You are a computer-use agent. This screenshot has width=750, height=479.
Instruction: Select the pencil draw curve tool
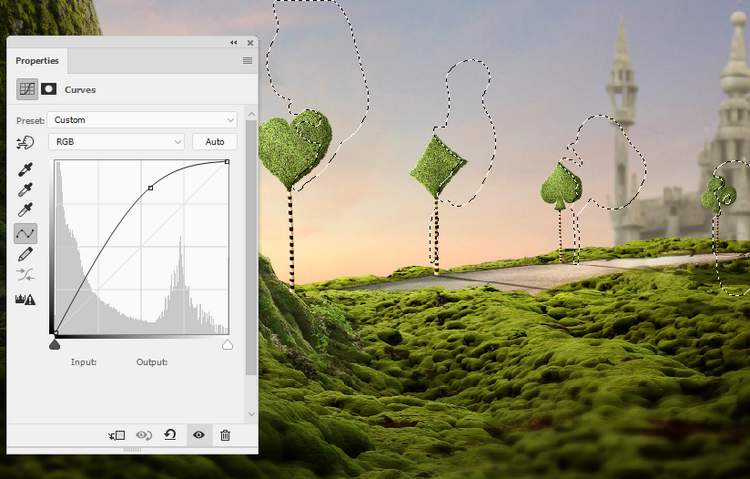tap(26, 254)
